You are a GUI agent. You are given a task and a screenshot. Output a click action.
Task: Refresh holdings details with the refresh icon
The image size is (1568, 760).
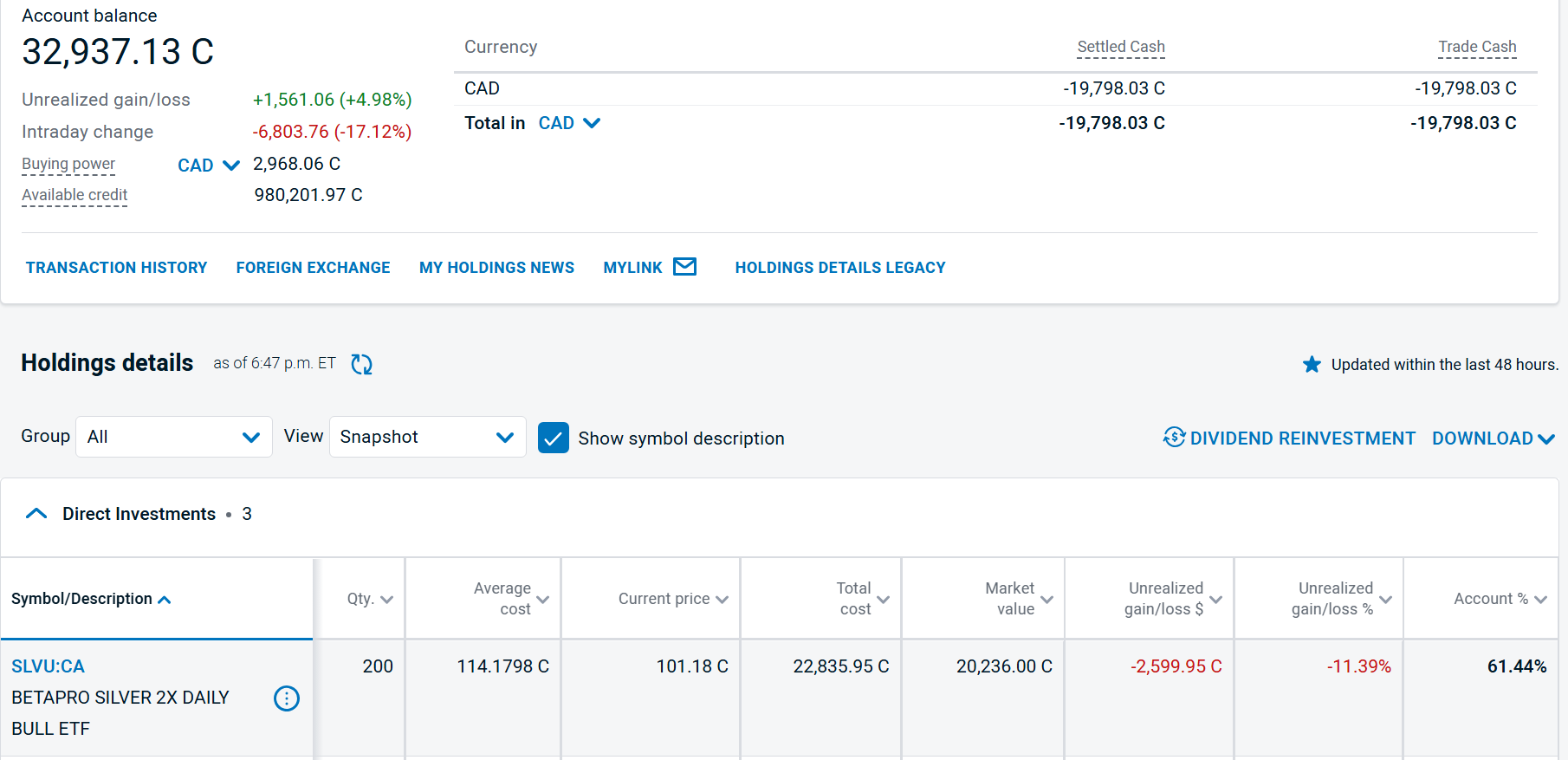click(x=361, y=364)
